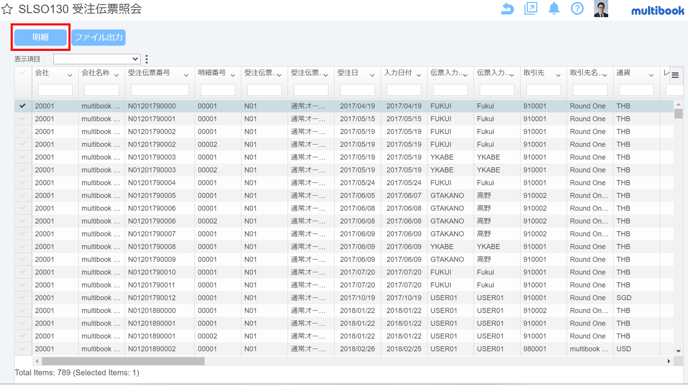The width and height of the screenshot is (688, 385).
Task: Click the horizontal scrollbar thumb
Action: 123,361
